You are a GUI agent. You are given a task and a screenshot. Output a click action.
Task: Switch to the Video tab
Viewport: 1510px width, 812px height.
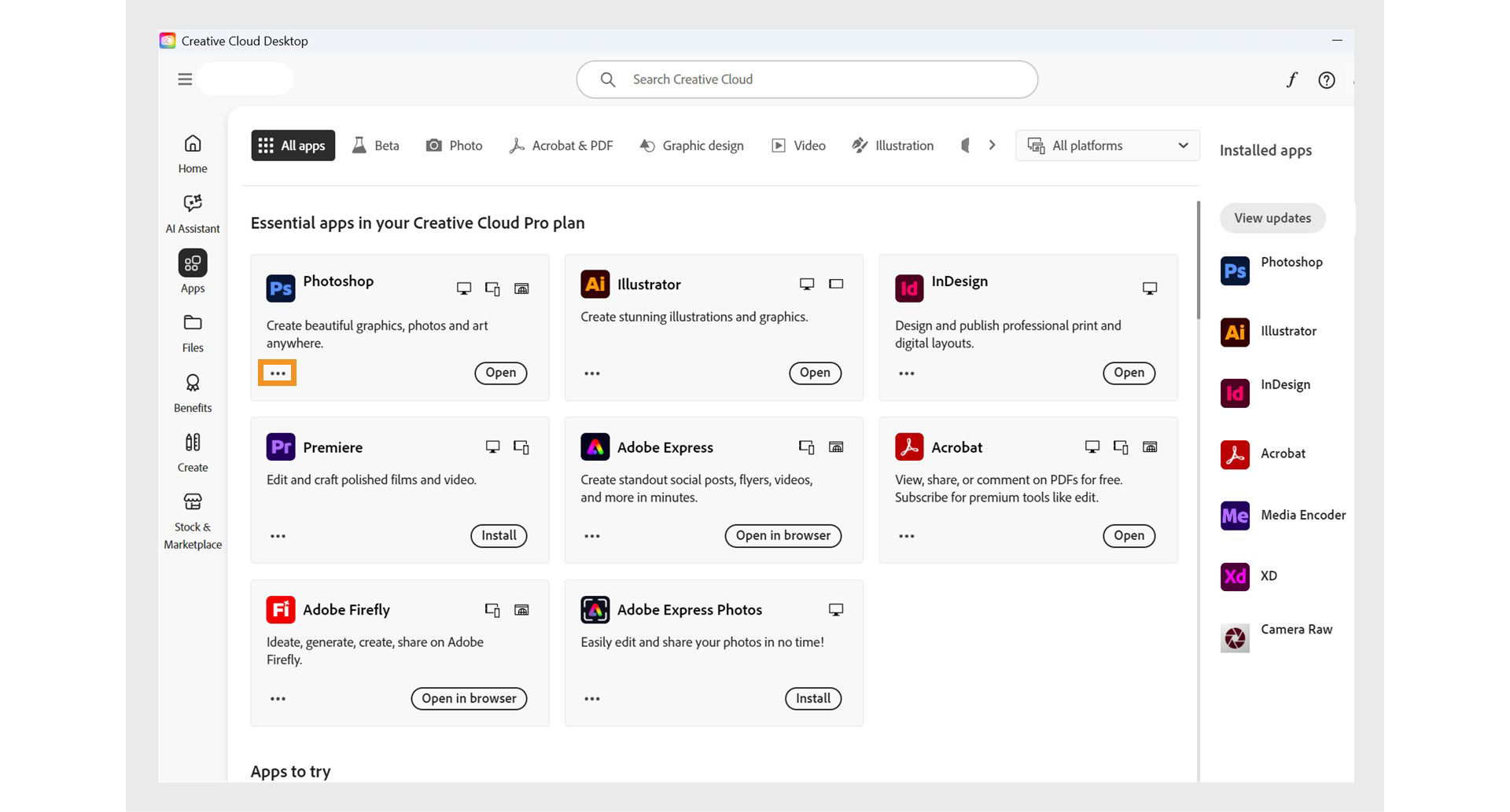click(x=798, y=145)
